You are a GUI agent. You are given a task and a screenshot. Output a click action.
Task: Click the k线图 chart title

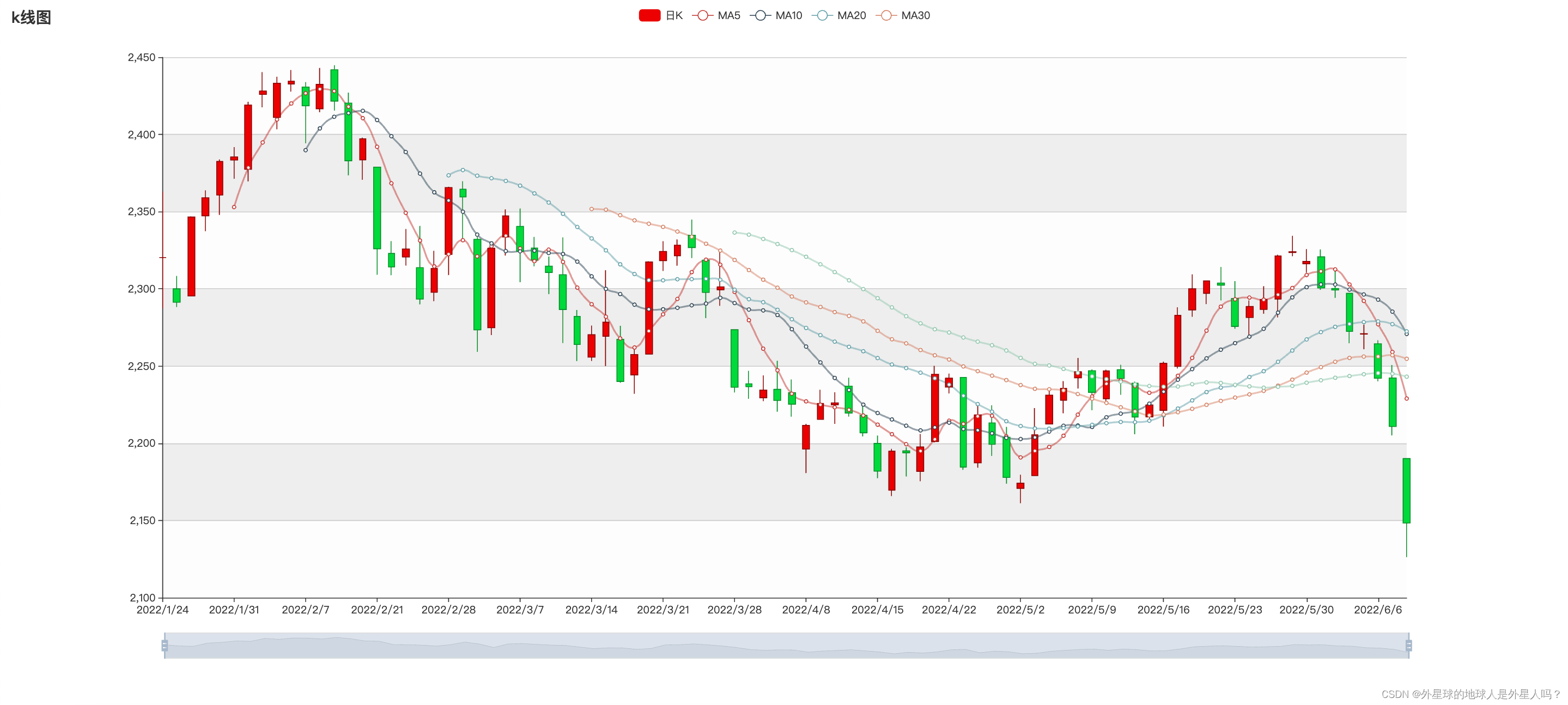tap(31, 17)
